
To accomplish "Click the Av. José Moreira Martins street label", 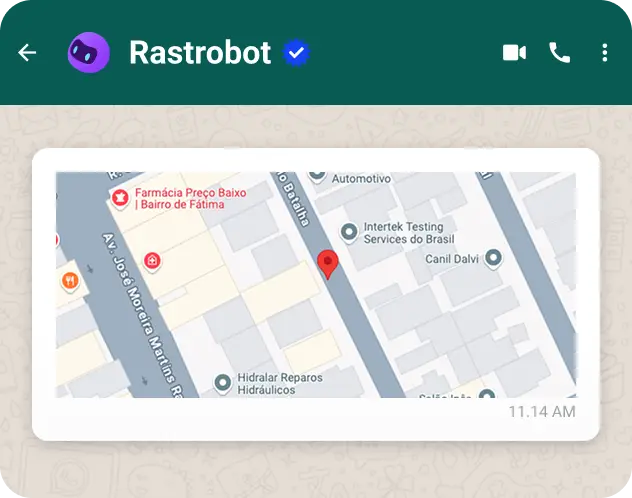I will [x=143, y=315].
